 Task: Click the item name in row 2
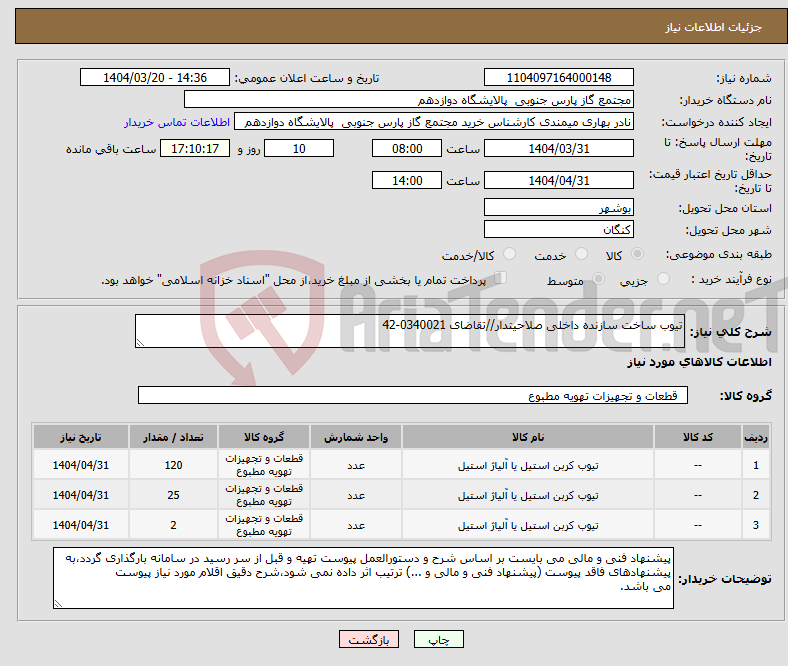[528, 496]
